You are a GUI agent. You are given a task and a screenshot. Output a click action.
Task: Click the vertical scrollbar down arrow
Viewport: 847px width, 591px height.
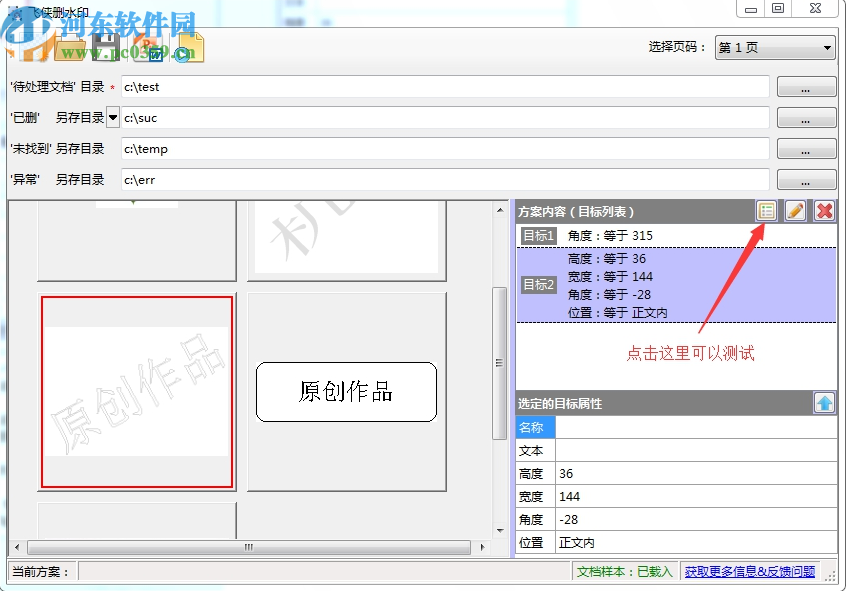click(x=500, y=530)
